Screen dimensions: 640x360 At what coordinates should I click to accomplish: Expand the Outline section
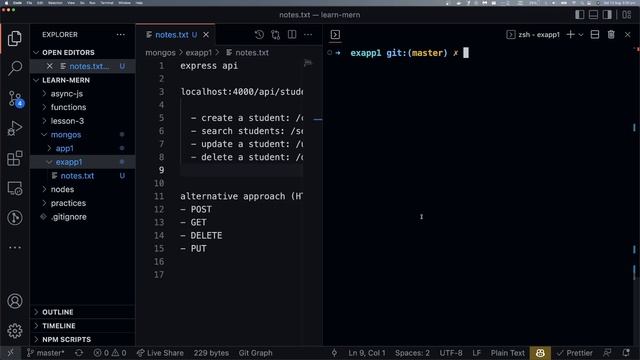click(82, 312)
